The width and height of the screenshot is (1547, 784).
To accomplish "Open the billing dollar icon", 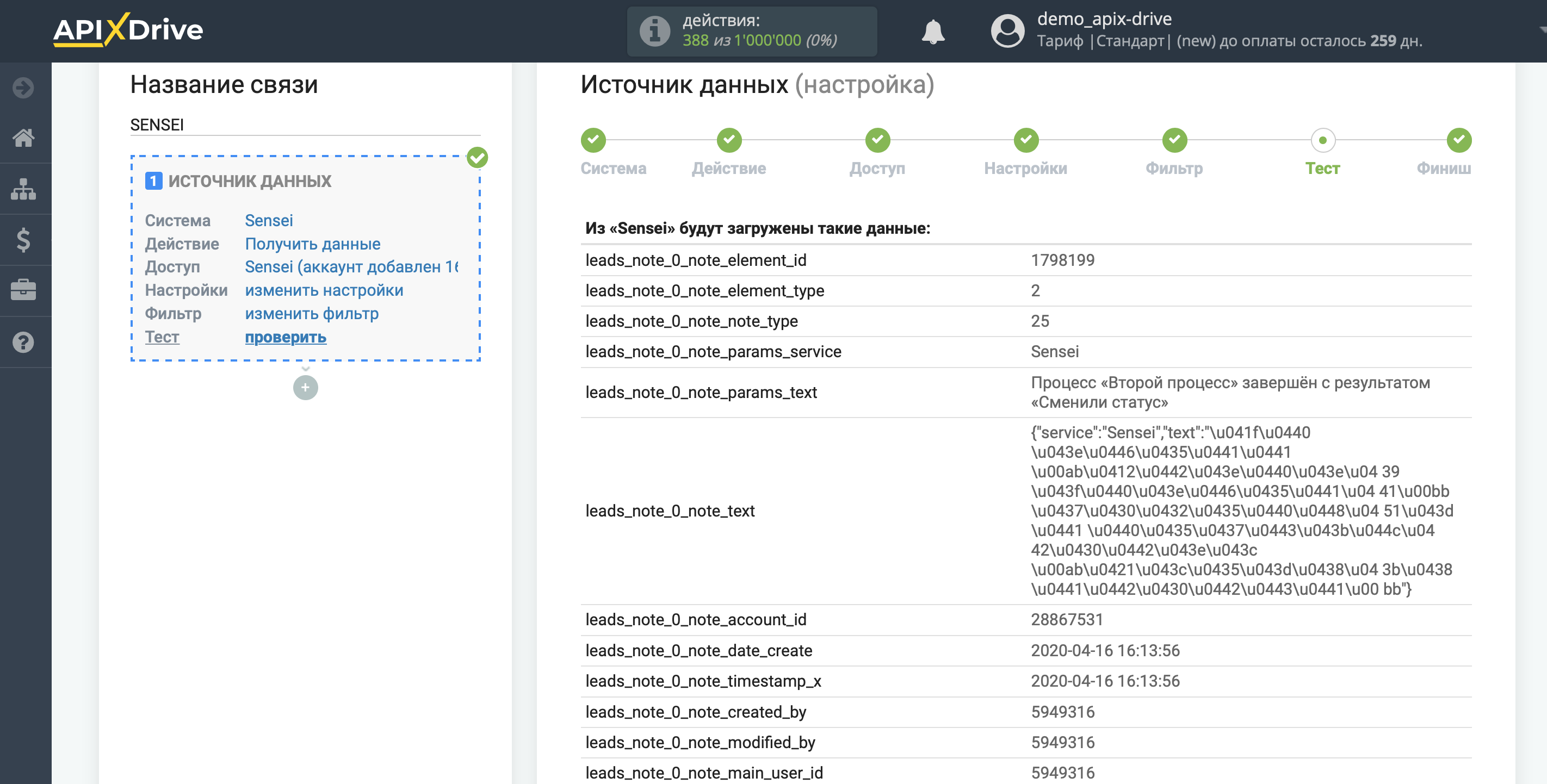I will (23, 240).
